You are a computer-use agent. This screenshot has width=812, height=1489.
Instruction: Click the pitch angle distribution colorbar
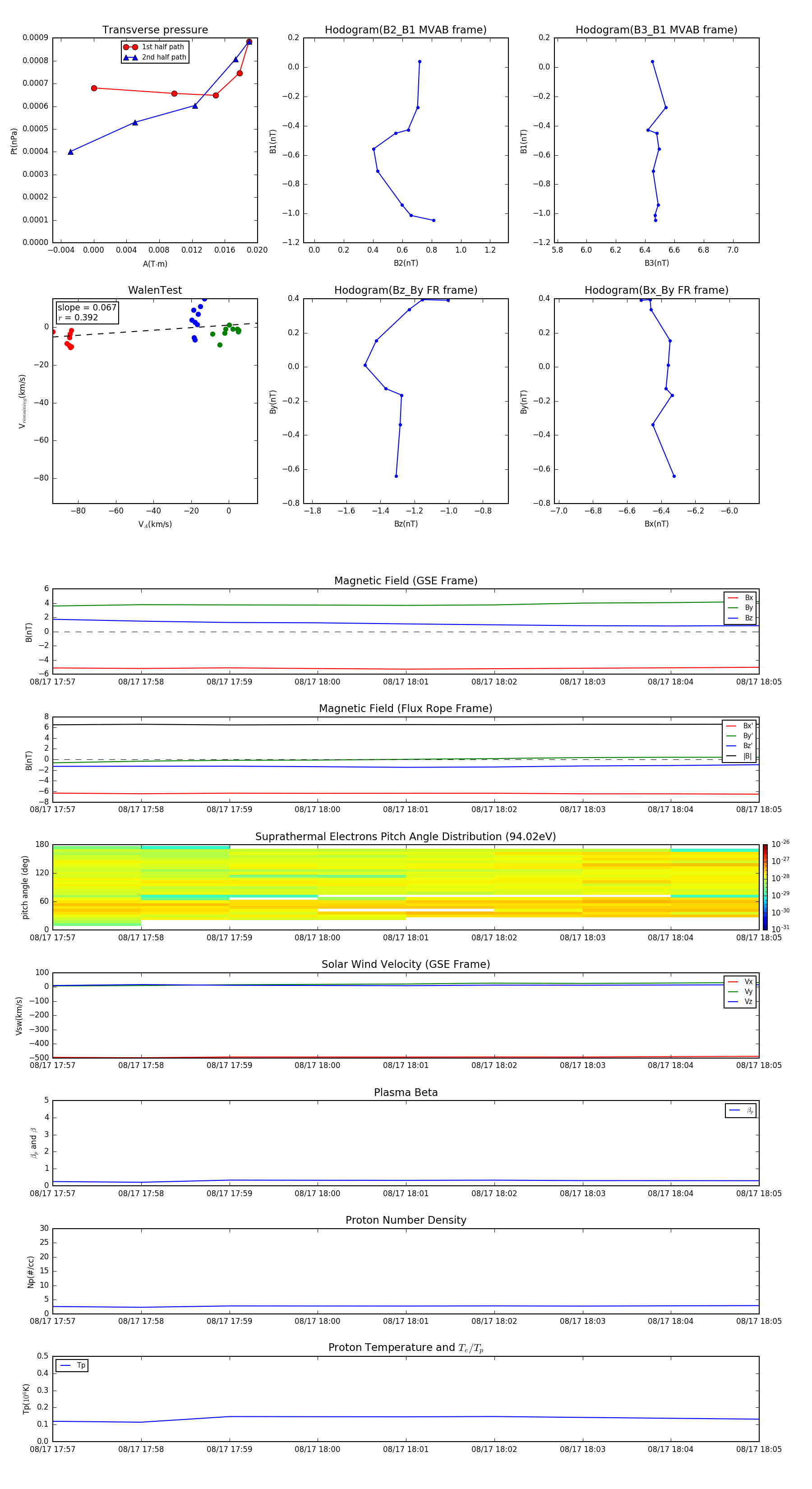(765, 887)
